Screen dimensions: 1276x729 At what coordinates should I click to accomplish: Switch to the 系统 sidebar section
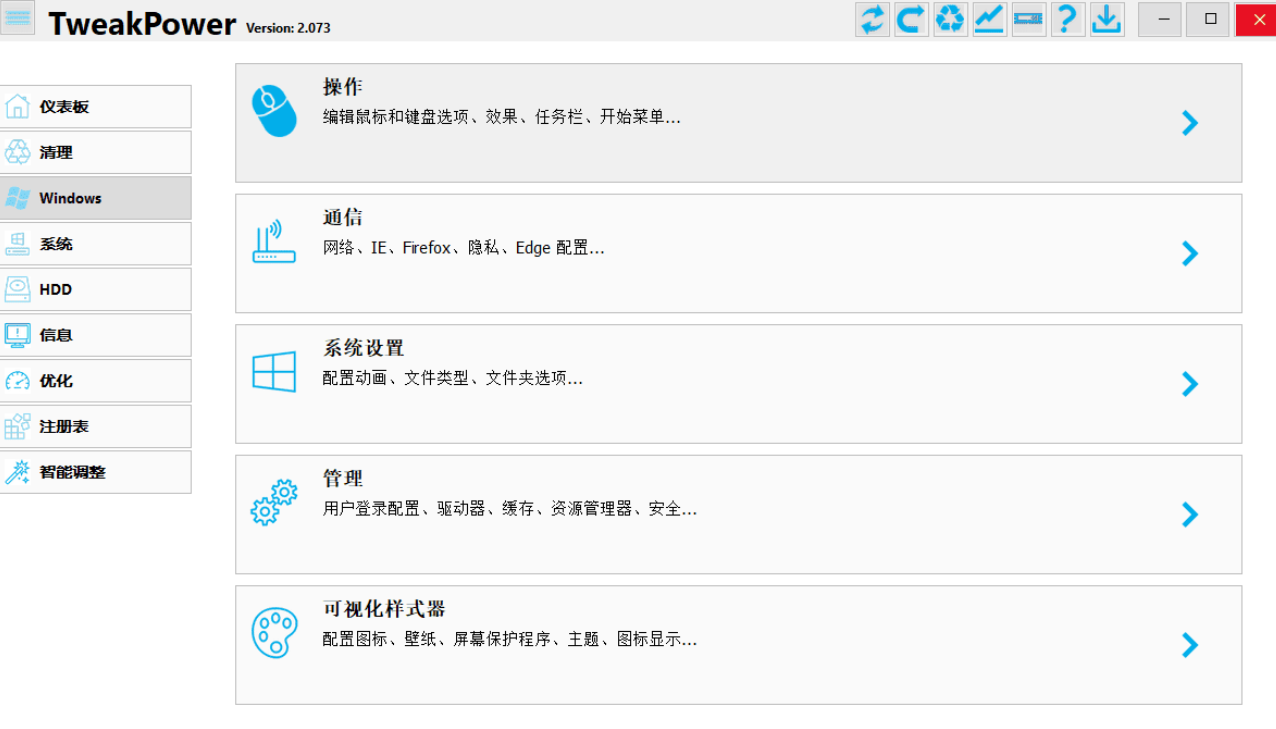point(96,244)
